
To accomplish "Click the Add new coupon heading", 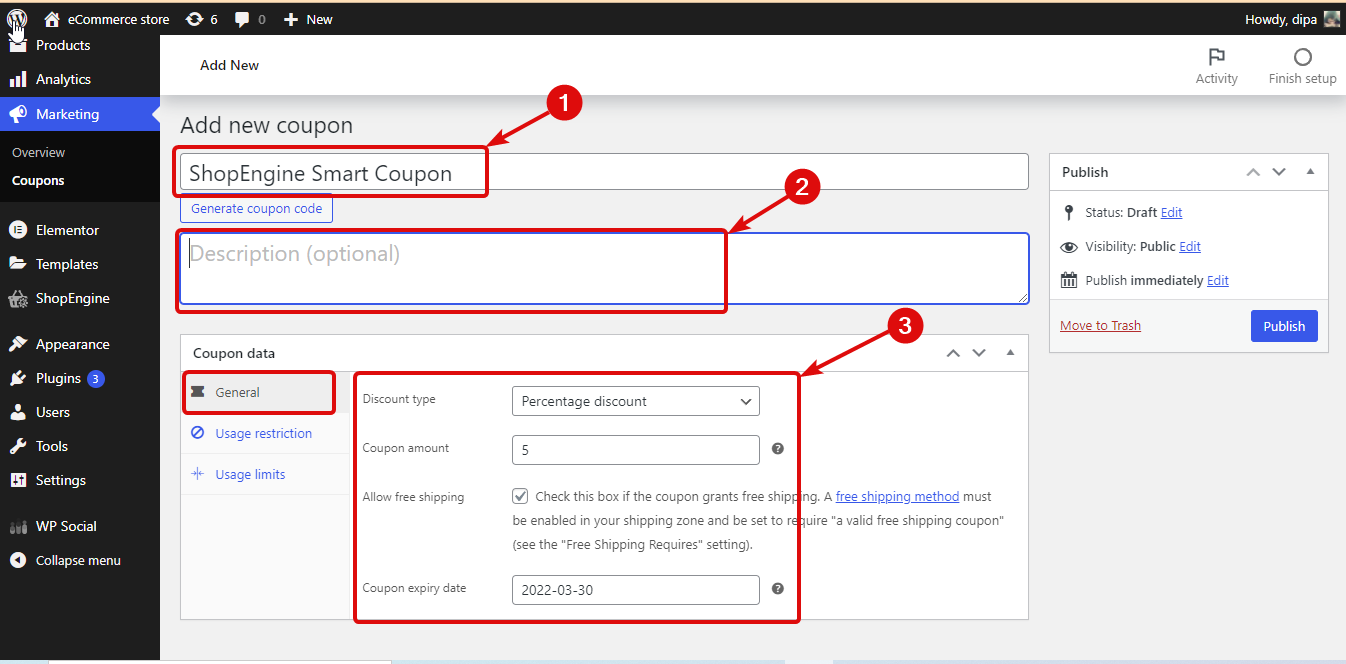I will [x=266, y=126].
